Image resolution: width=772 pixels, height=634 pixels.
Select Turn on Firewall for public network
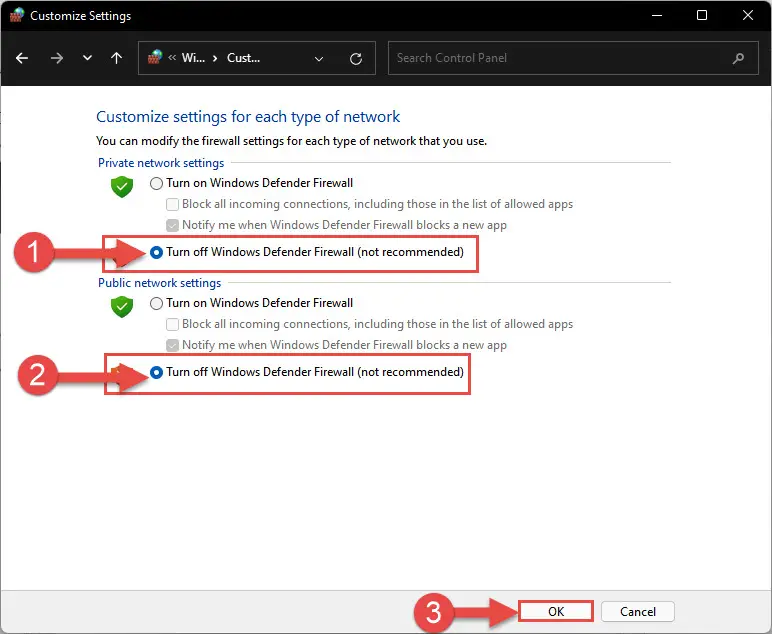(x=251, y=303)
